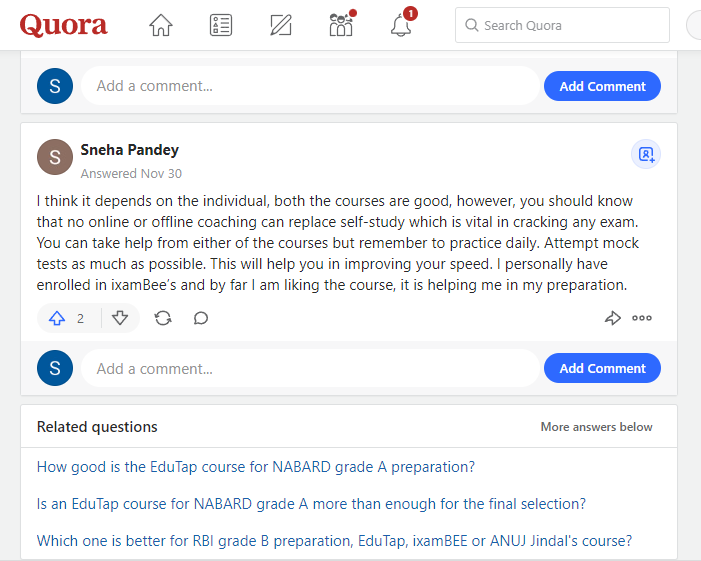This screenshot has height=561, width=701.
Task: Open question about EduTap NABARD course quality
Action: (256, 467)
